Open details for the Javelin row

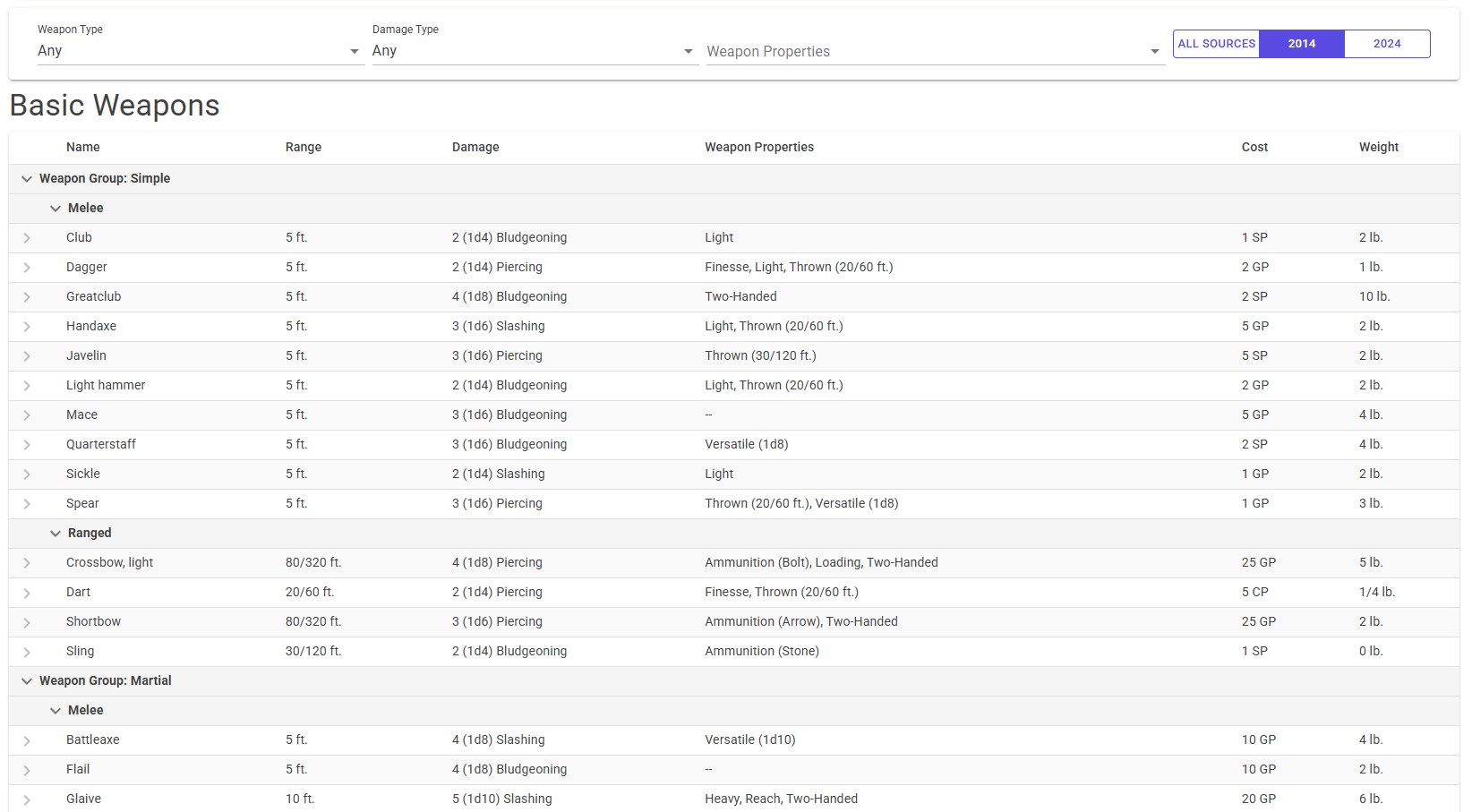coord(27,355)
